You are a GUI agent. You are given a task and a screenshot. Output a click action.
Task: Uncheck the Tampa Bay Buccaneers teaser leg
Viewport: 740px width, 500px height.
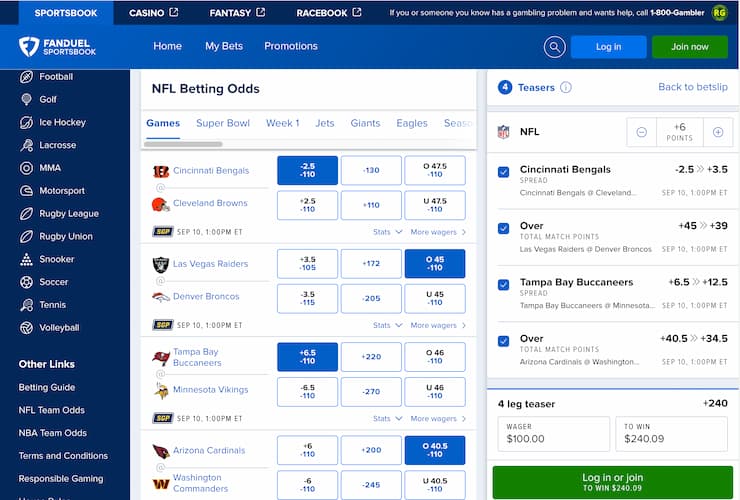click(x=504, y=285)
